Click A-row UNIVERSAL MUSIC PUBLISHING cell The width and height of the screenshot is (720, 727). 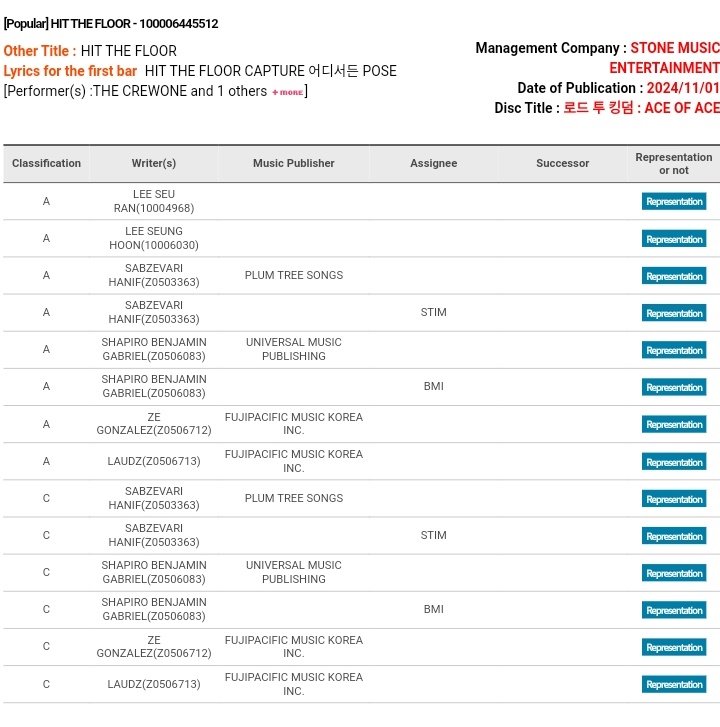(x=294, y=349)
